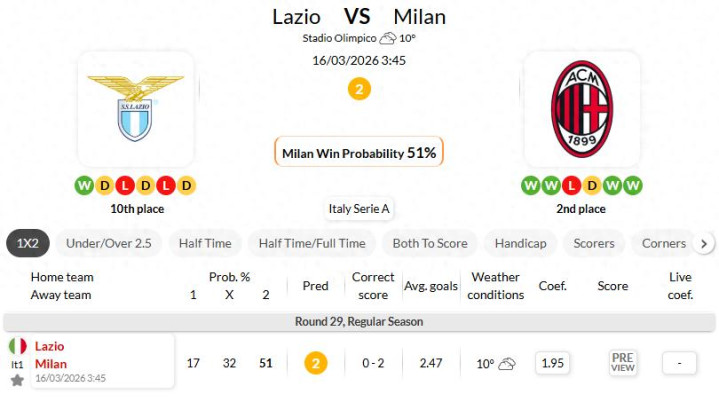Switch to the Both To Score tab
The width and height of the screenshot is (719, 402).
pos(430,243)
